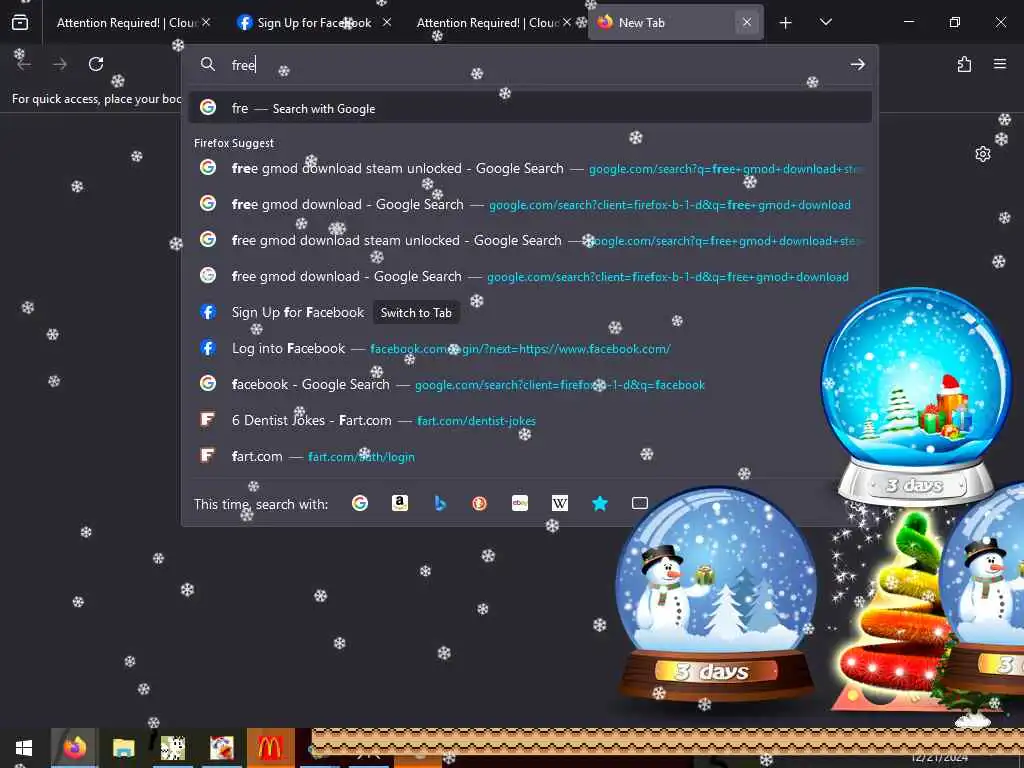Screen dimensions: 1024x768
Task: Go forward one page
Action: coord(60,64)
